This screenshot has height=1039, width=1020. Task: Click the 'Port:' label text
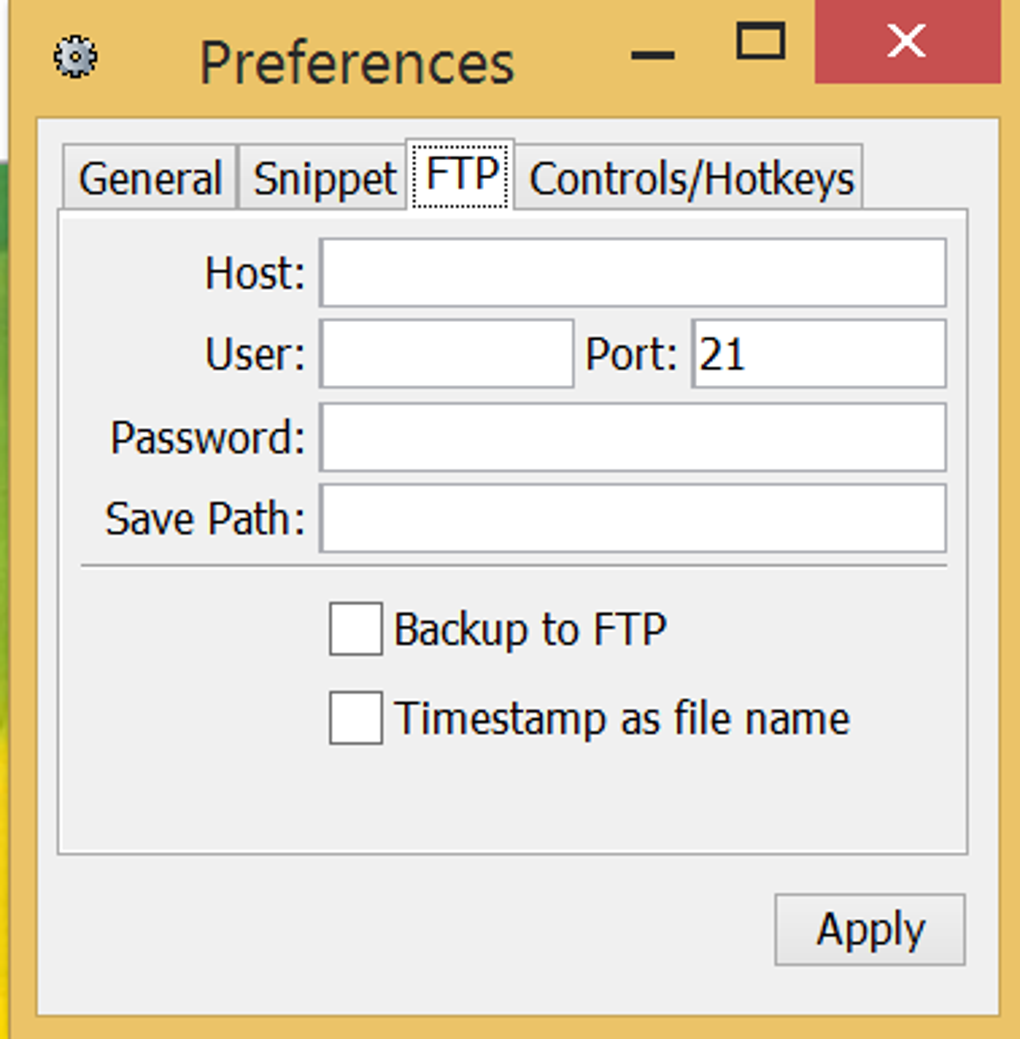631,354
